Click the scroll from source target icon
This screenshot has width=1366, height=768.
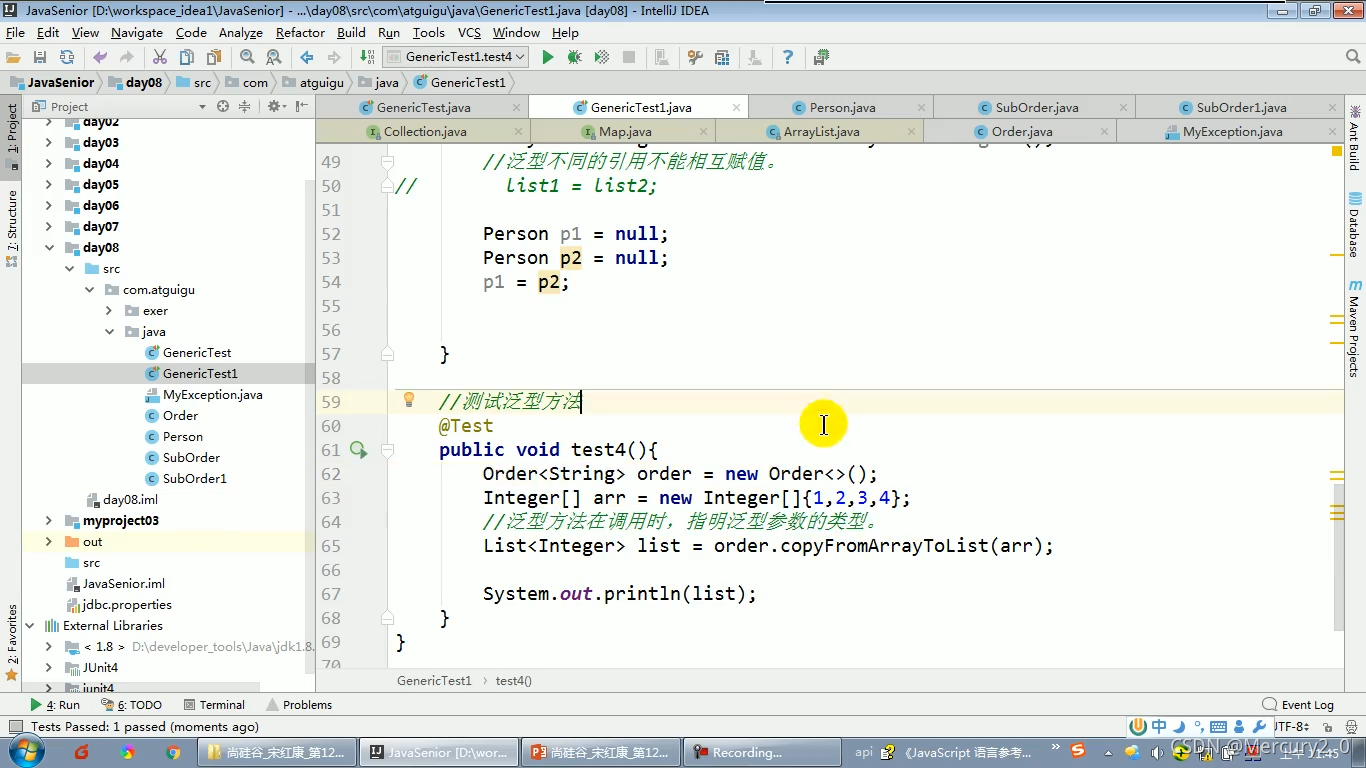(x=223, y=106)
